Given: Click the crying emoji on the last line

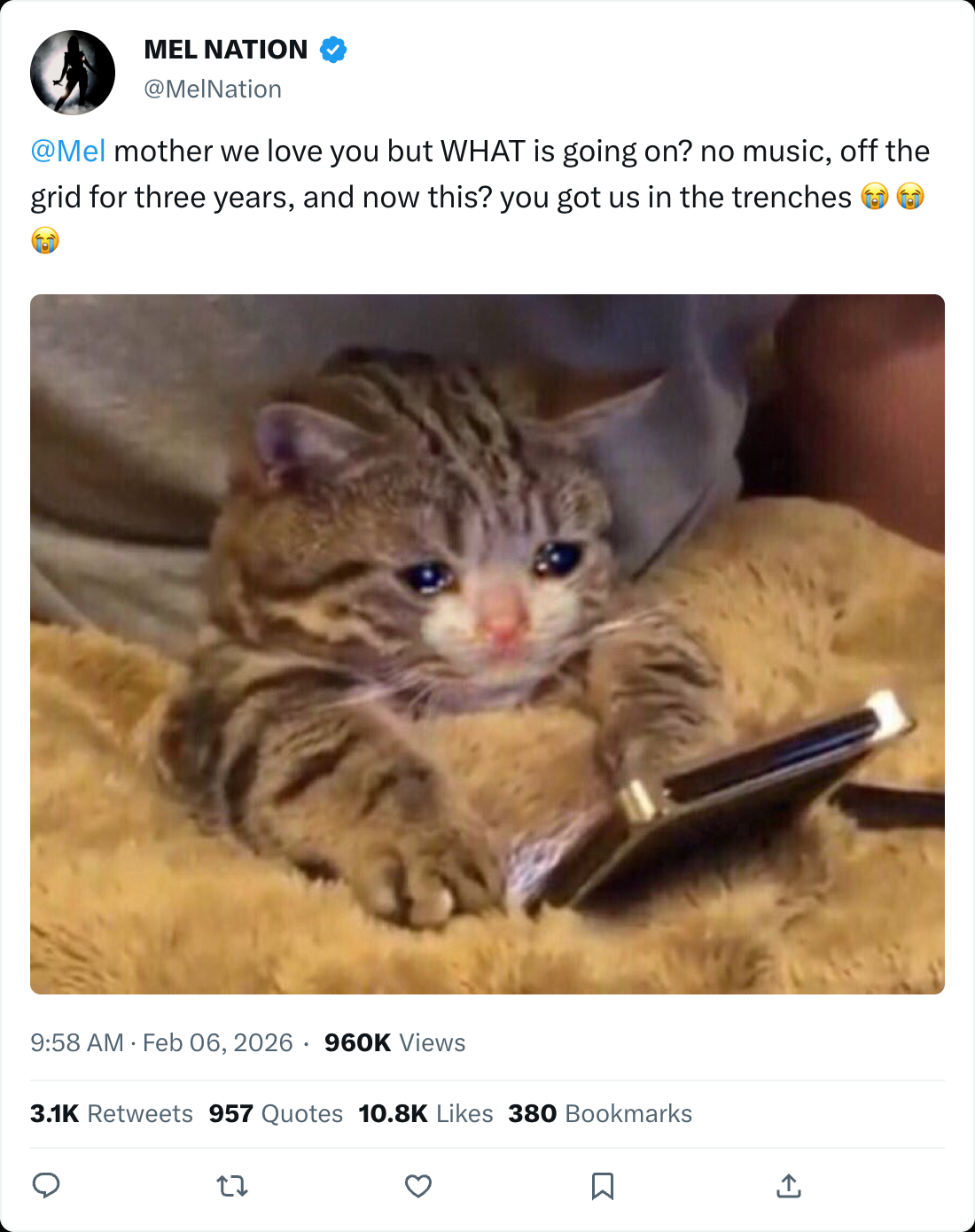Looking at the screenshot, I should 45,240.
